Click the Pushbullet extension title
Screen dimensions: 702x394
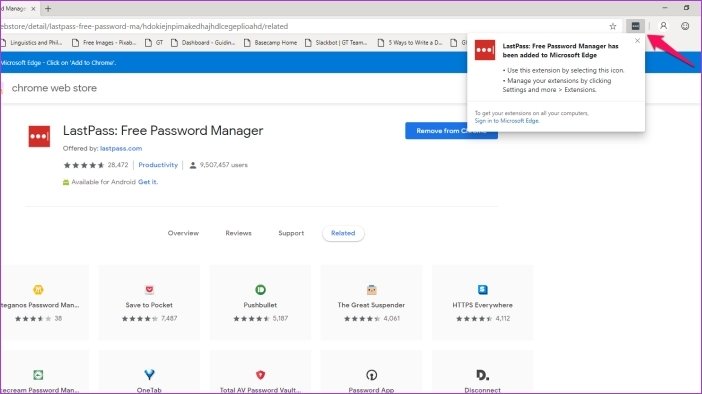click(260, 305)
